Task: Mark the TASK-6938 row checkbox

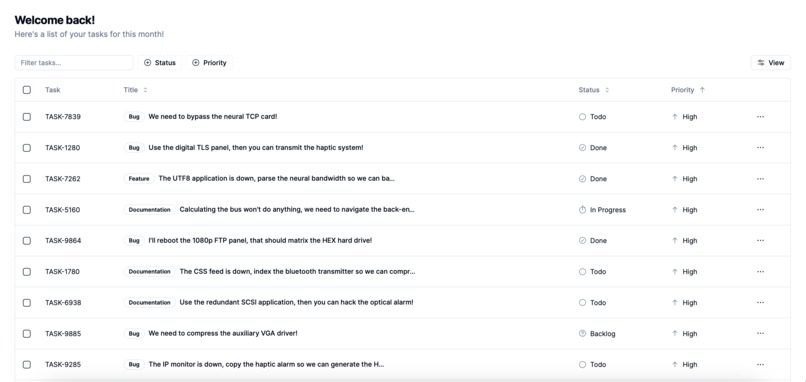Action: coord(27,303)
